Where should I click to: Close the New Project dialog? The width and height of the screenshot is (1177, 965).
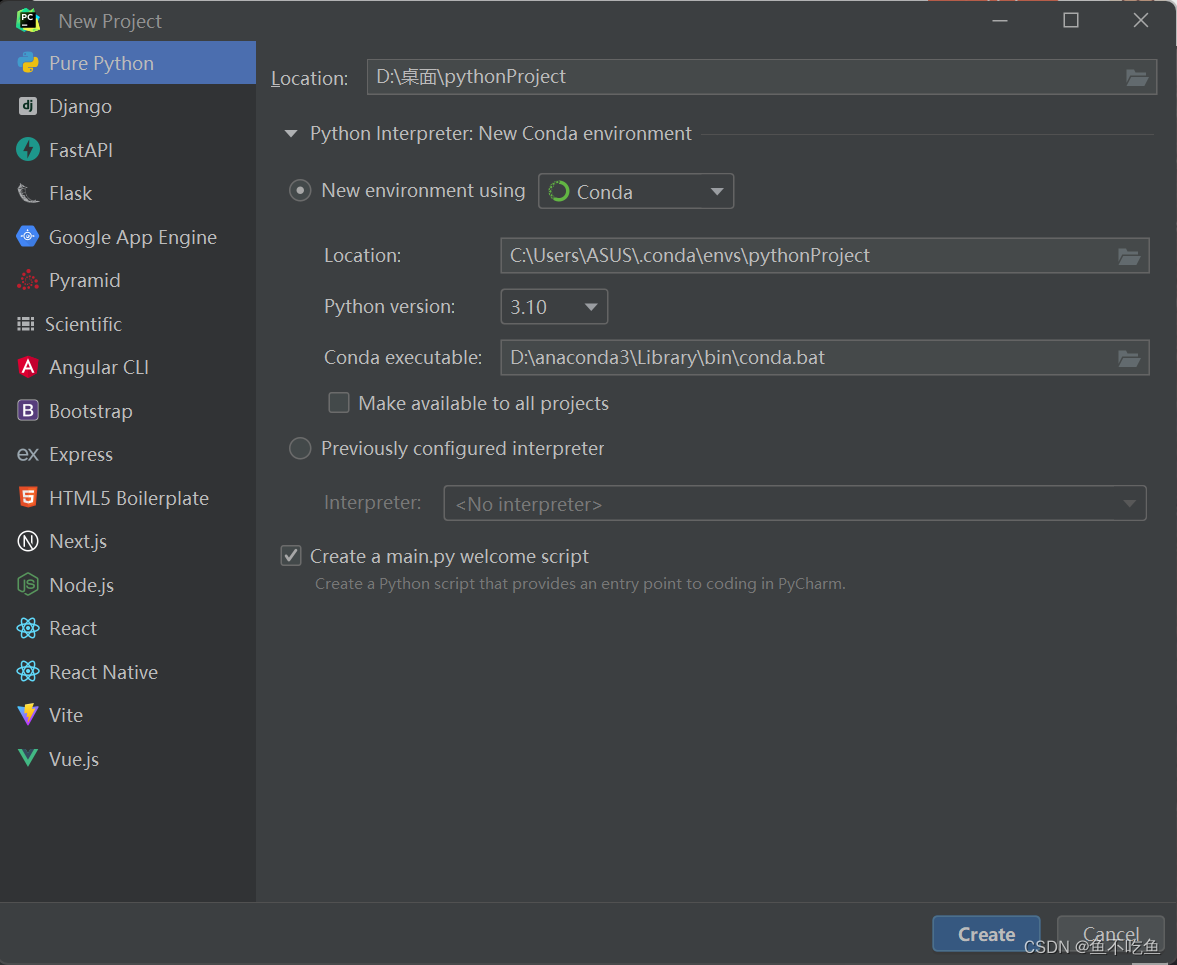coord(1140,20)
